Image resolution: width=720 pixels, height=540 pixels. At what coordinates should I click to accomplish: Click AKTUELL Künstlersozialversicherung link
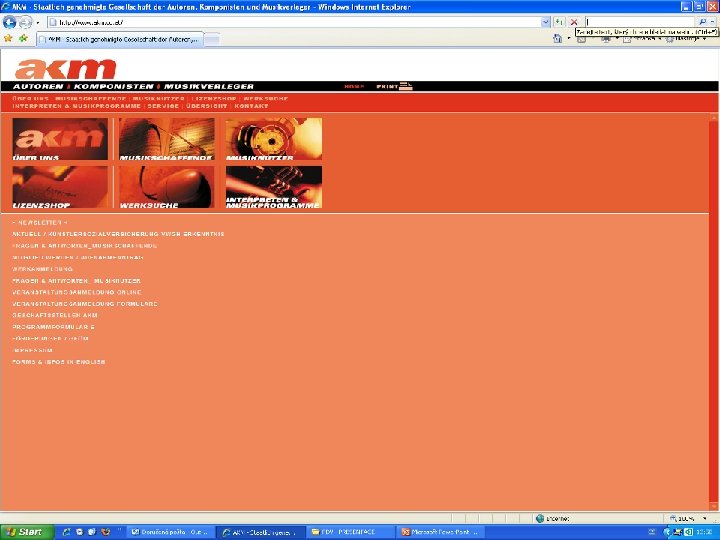pos(118,234)
